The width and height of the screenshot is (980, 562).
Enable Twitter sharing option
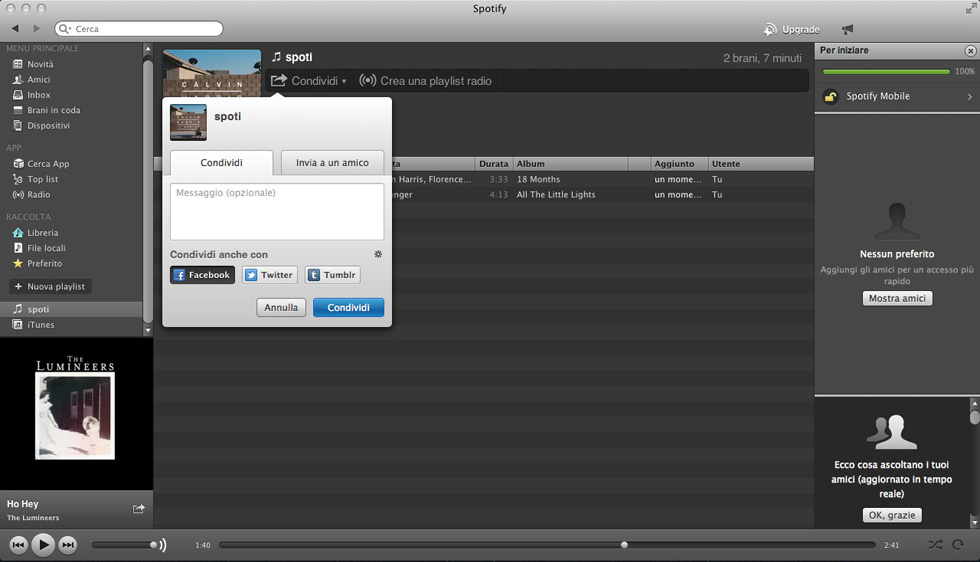click(269, 275)
